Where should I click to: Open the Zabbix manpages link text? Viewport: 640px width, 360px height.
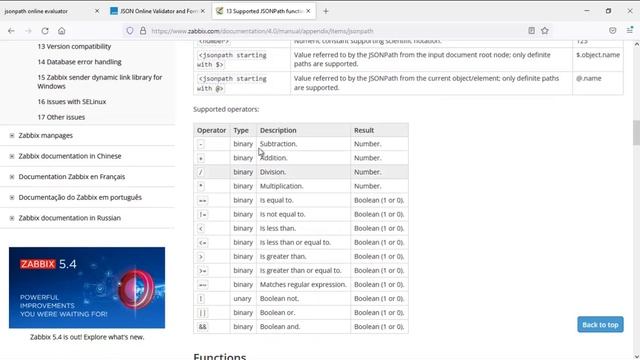coord(45,136)
